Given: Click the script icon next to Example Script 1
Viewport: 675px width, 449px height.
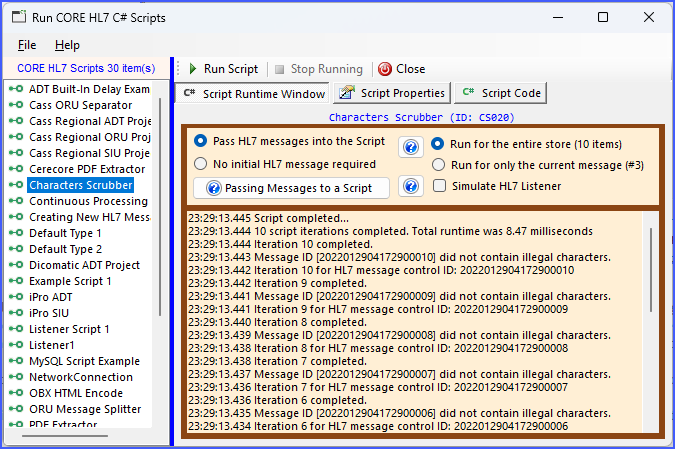Looking at the screenshot, I should pos(16,281).
